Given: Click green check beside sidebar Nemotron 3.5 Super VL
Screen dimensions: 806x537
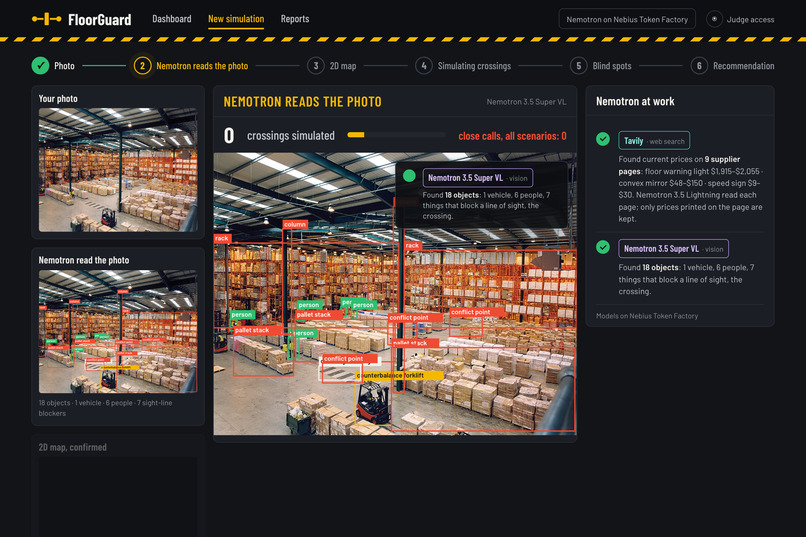Looking at the screenshot, I should coord(603,247).
